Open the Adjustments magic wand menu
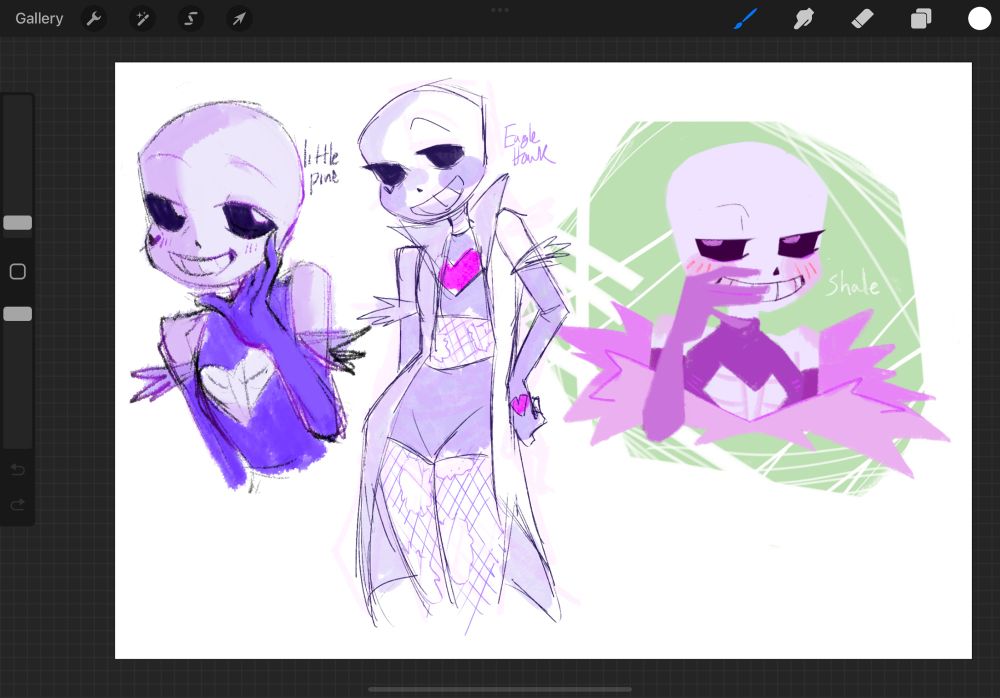The width and height of the screenshot is (1000, 698). pos(142,19)
